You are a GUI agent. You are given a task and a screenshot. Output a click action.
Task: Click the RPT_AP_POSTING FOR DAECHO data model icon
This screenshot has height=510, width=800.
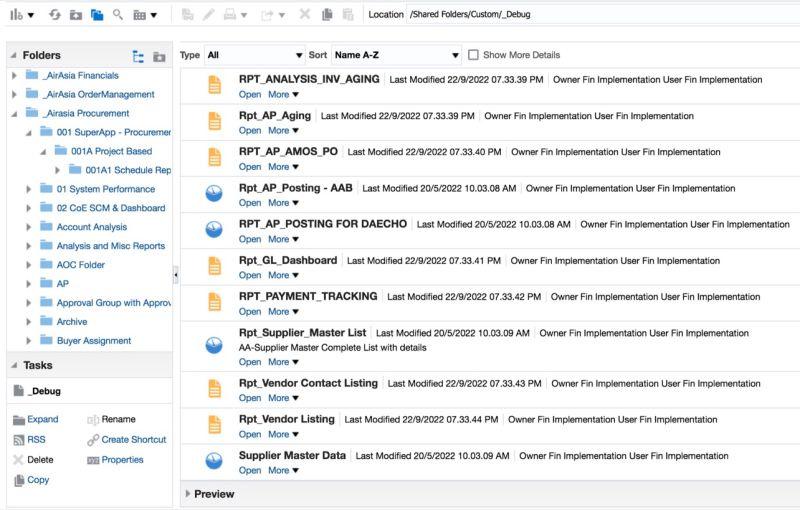point(214,230)
